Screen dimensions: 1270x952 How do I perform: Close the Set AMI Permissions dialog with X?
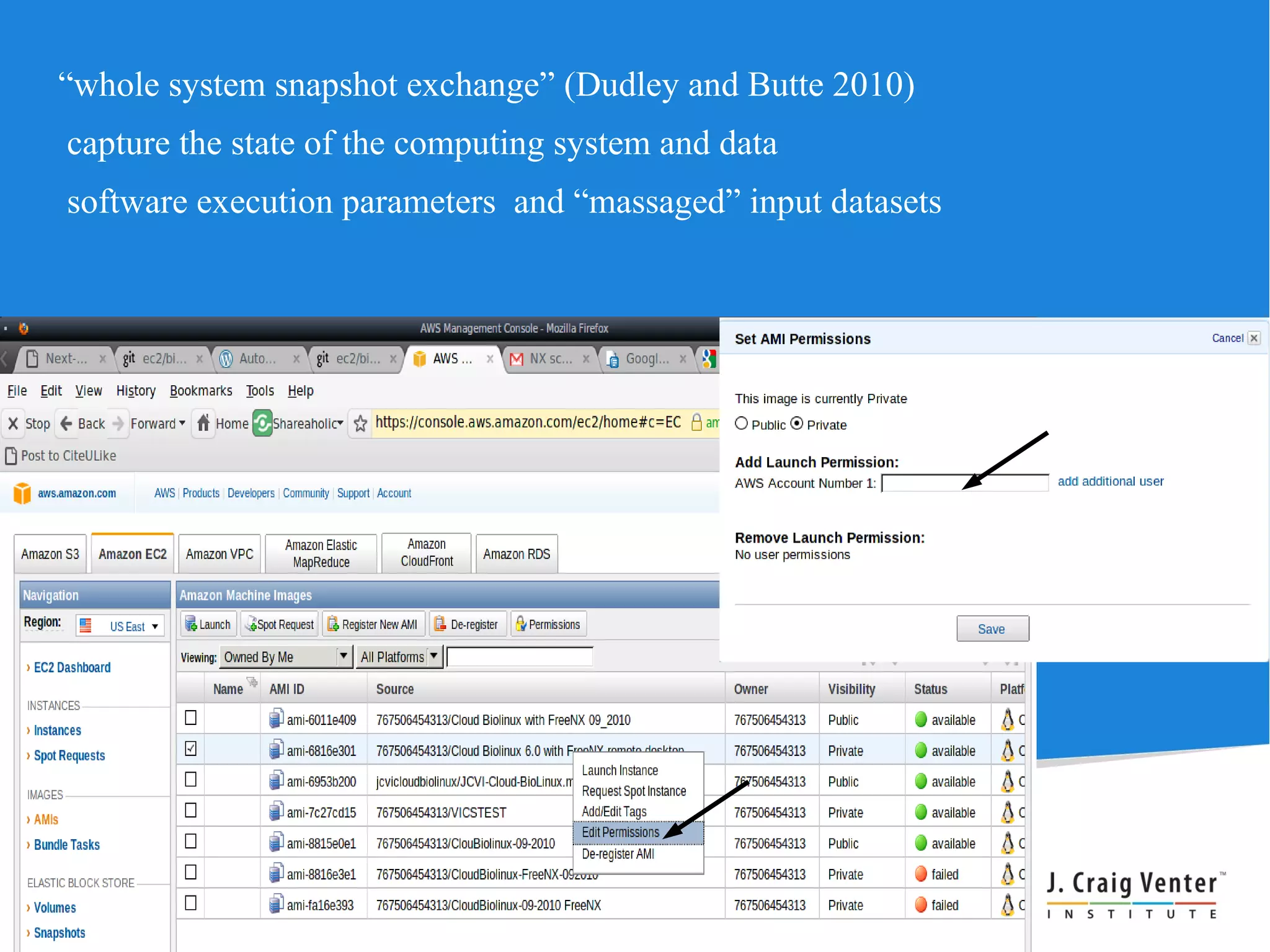(1254, 338)
